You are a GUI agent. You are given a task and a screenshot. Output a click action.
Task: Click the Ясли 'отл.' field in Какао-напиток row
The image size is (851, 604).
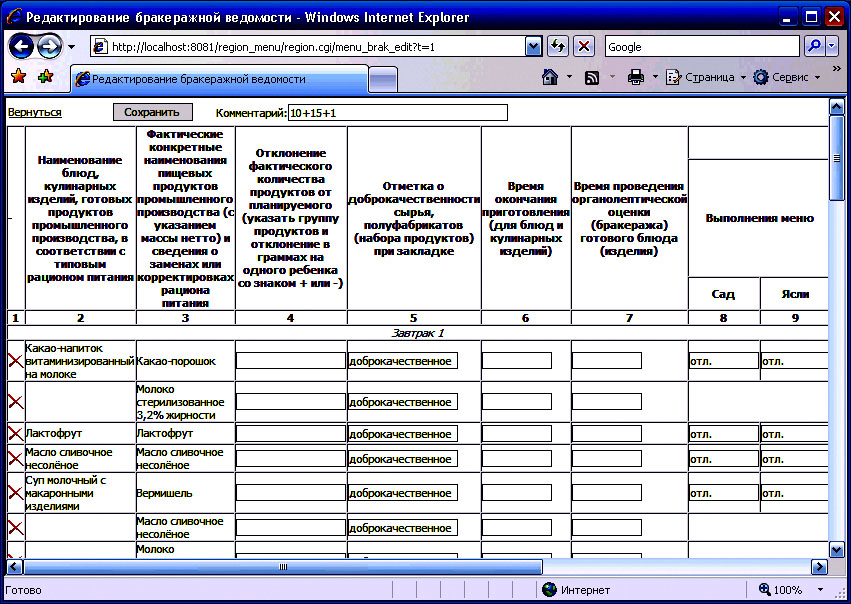pos(795,361)
